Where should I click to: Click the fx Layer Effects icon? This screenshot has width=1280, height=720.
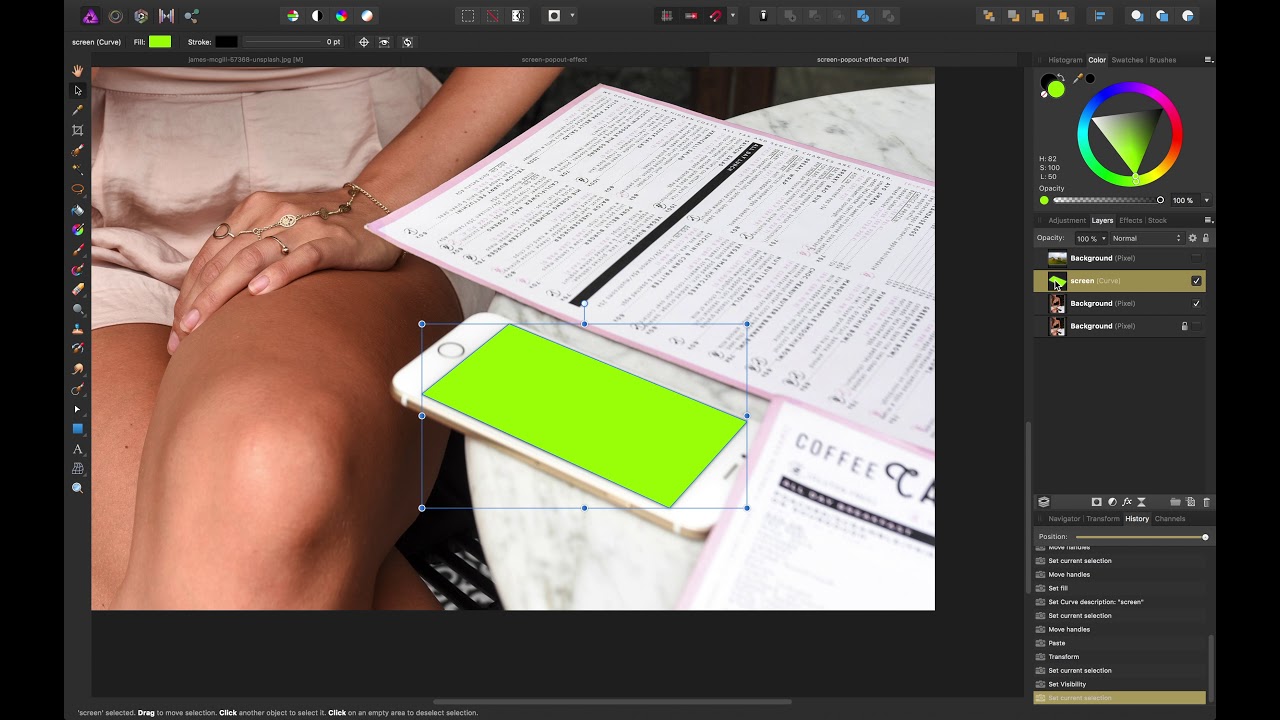1127,502
